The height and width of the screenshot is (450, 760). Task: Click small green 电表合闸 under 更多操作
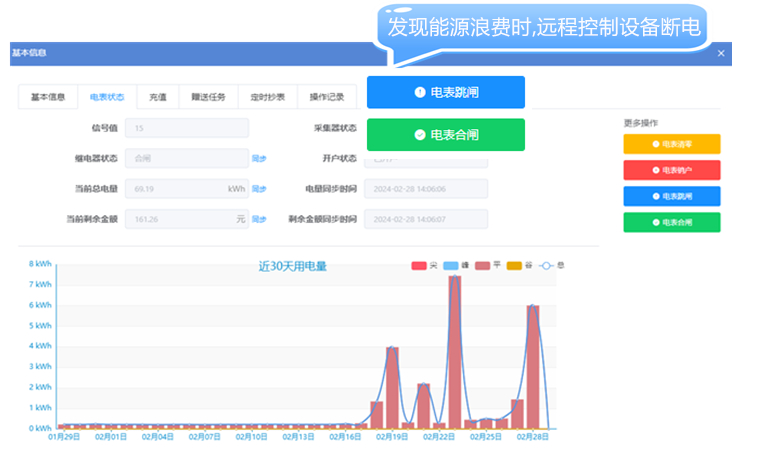click(x=671, y=222)
